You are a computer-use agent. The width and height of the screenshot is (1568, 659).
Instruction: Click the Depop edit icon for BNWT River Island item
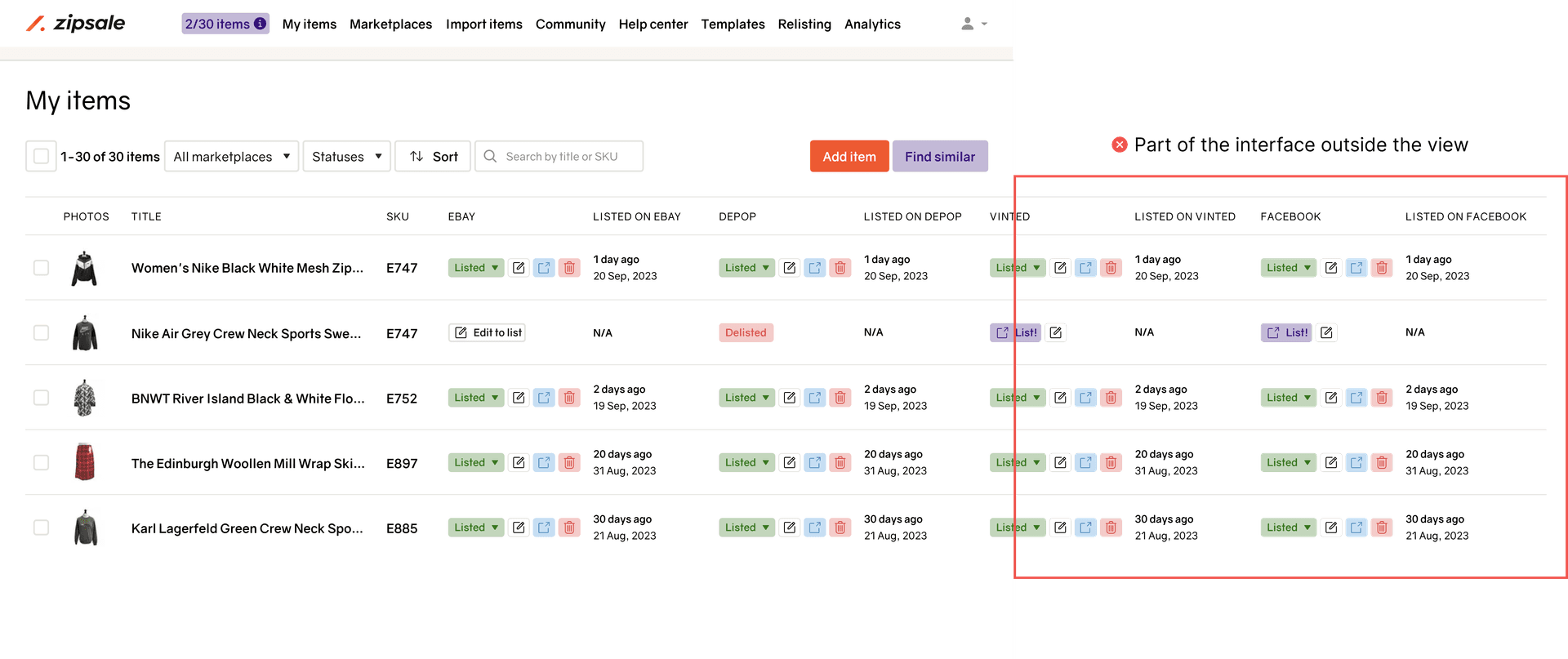pyautogui.click(x=789, y=398)
